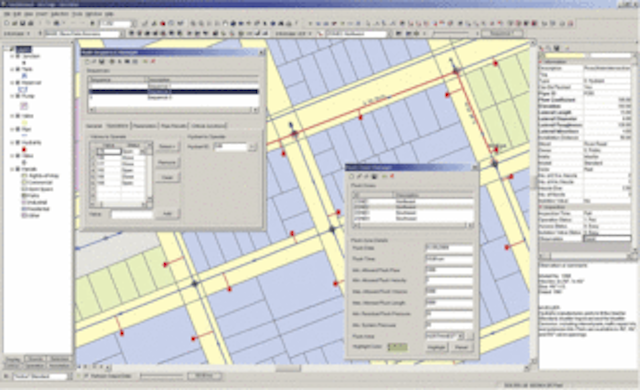Click the Highlight button
The image size is (640, 390).
click(x=437, y=347)
